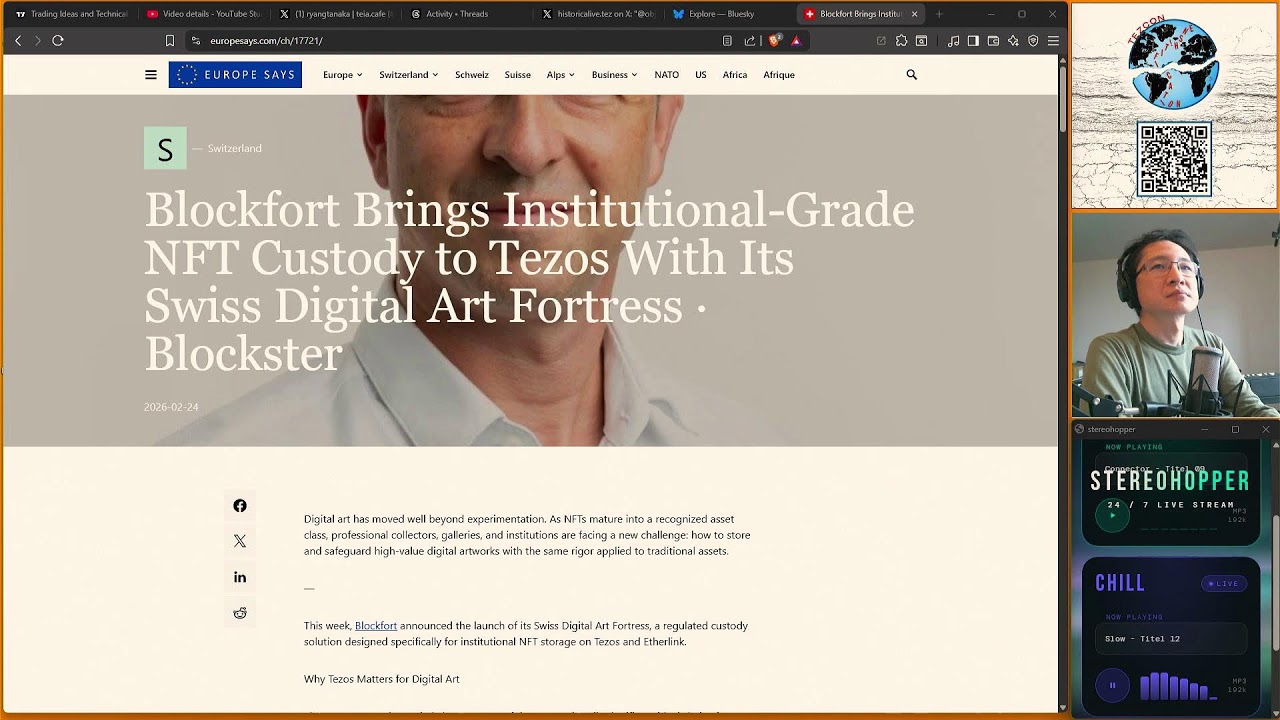Image resolution: width=1280 pixels, height=720 pixels.
Task: Bookmark this page
Action: [170, 41]
